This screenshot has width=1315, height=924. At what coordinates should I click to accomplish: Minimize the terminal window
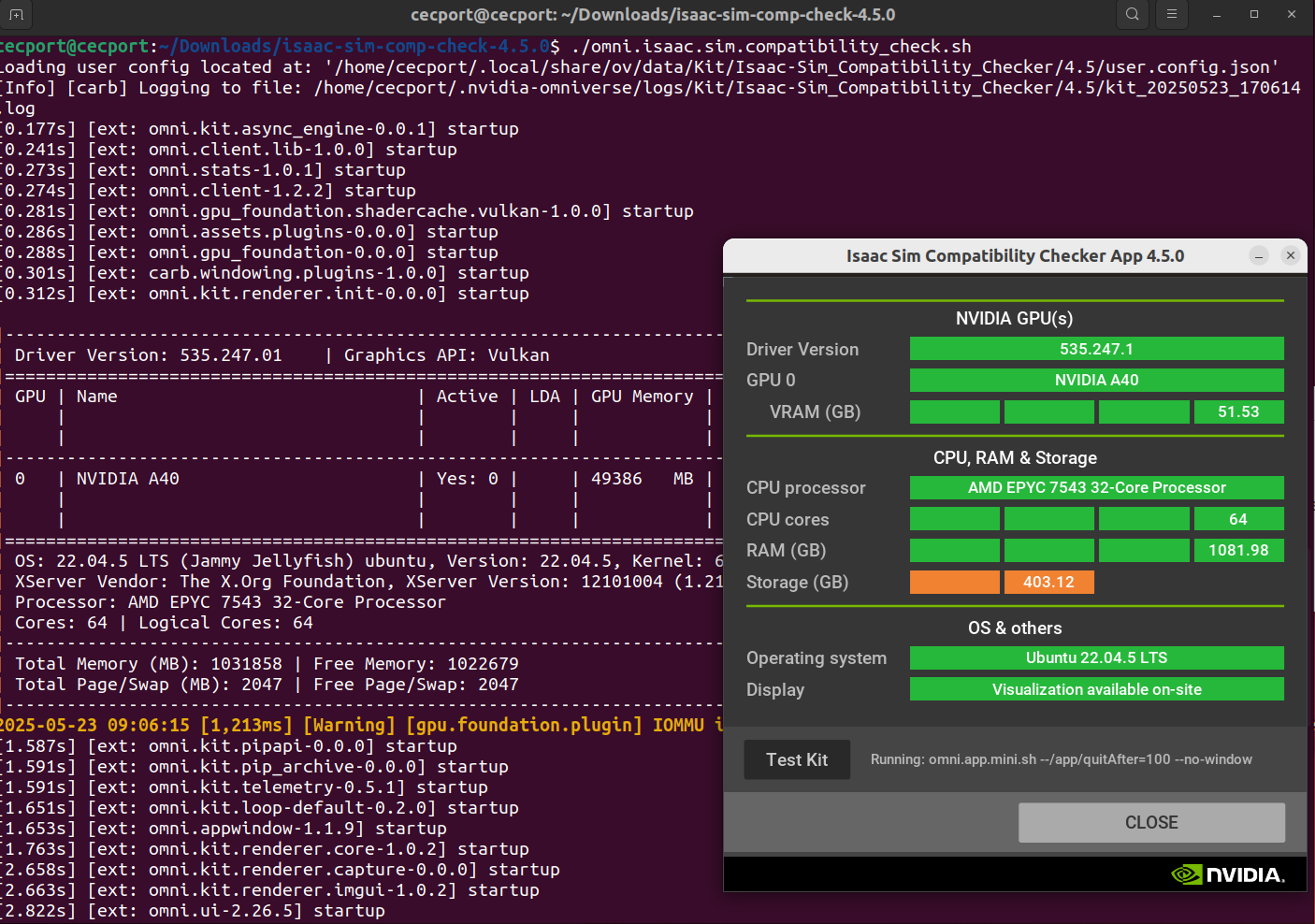[1217, 14]
